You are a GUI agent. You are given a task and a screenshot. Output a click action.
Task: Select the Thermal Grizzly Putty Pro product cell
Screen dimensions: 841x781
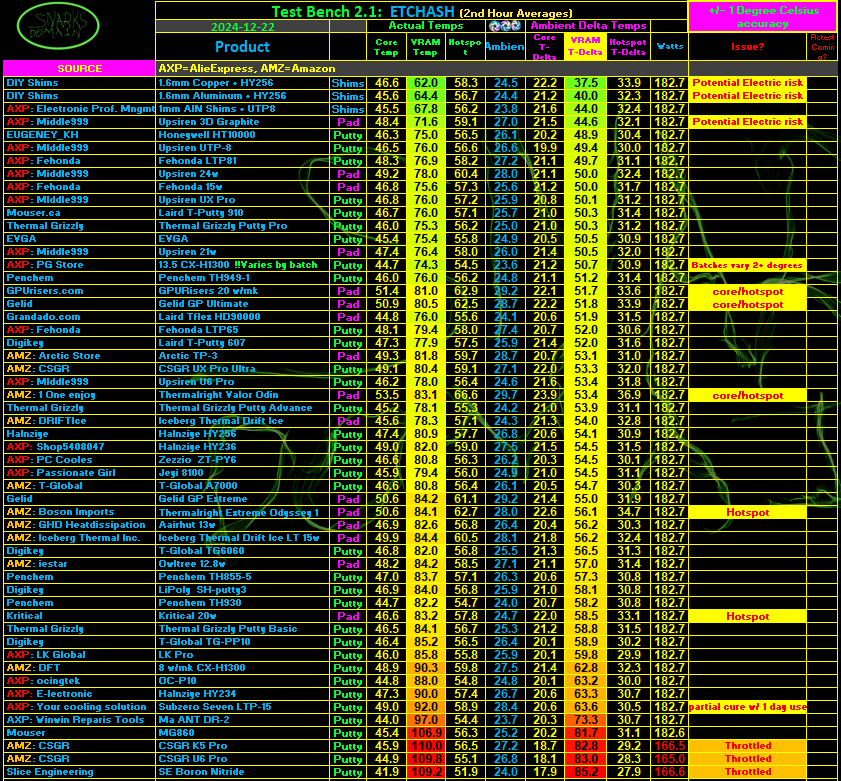coord(242,226)
